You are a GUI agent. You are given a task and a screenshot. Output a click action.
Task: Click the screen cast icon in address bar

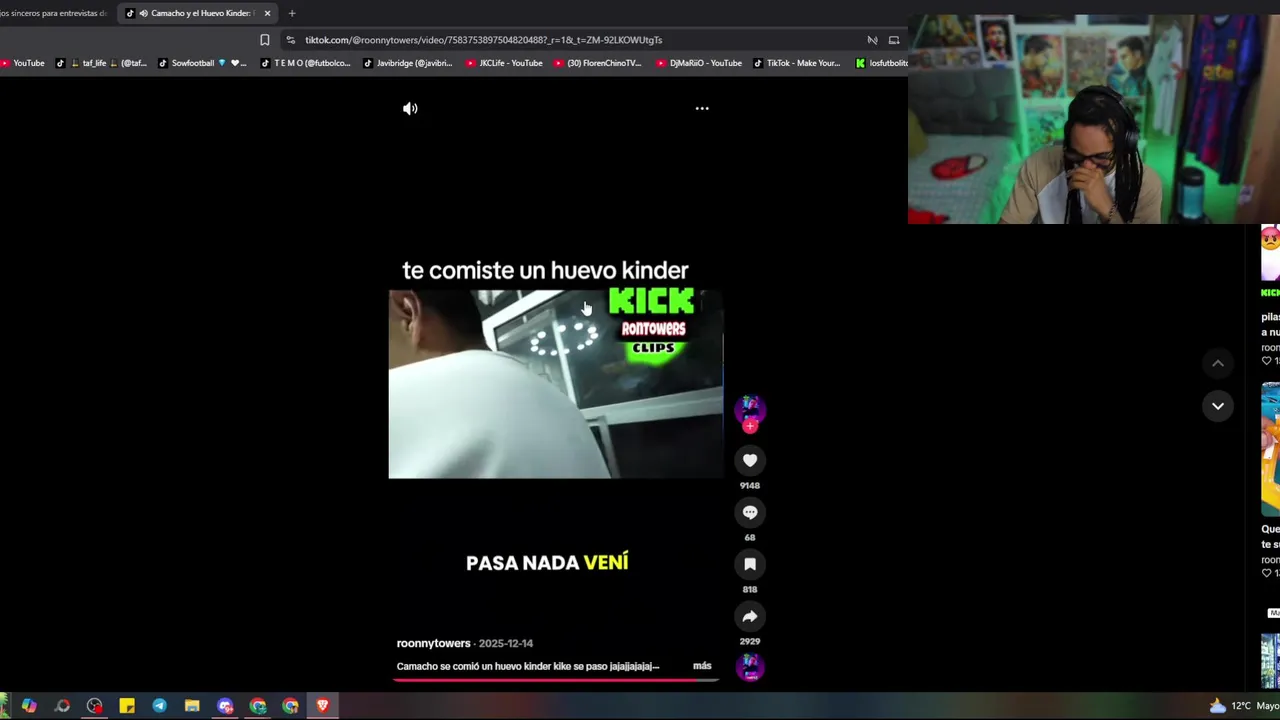click(x=894, y=40)
